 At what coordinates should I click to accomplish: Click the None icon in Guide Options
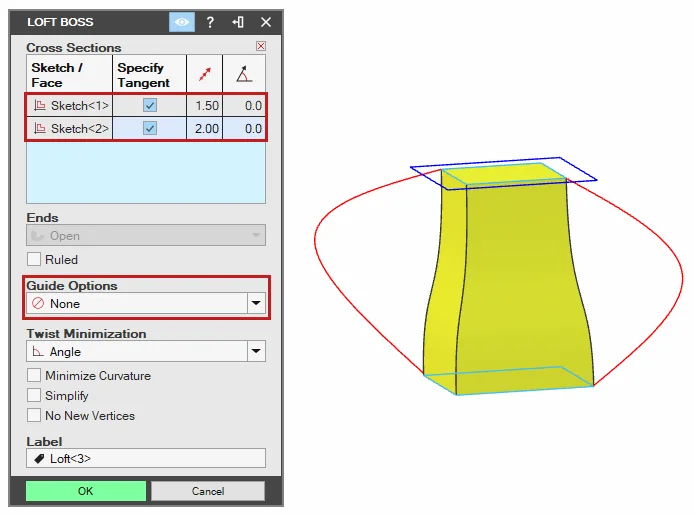click(x=38, y=304)
